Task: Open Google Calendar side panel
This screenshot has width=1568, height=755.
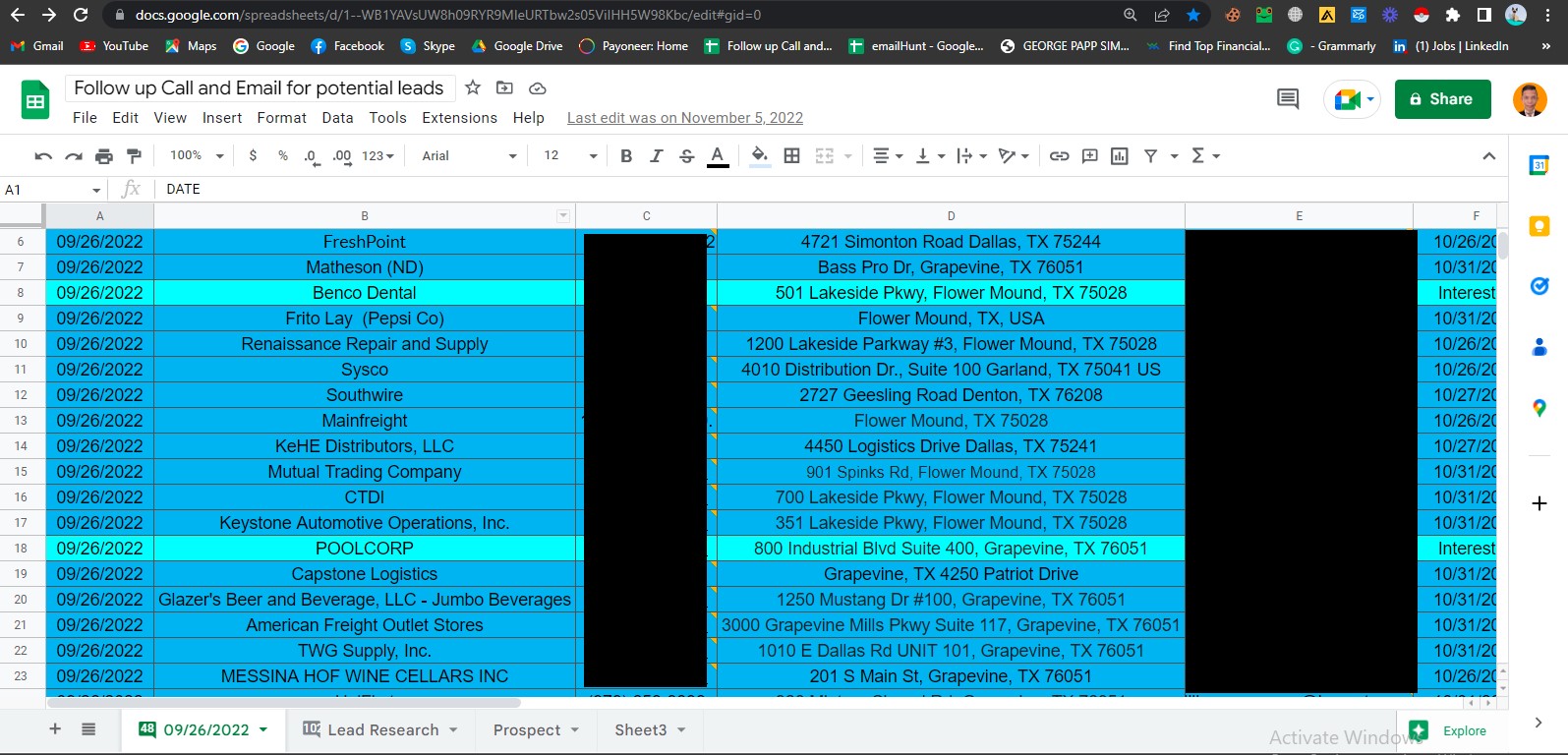Action: (1539, 165)
